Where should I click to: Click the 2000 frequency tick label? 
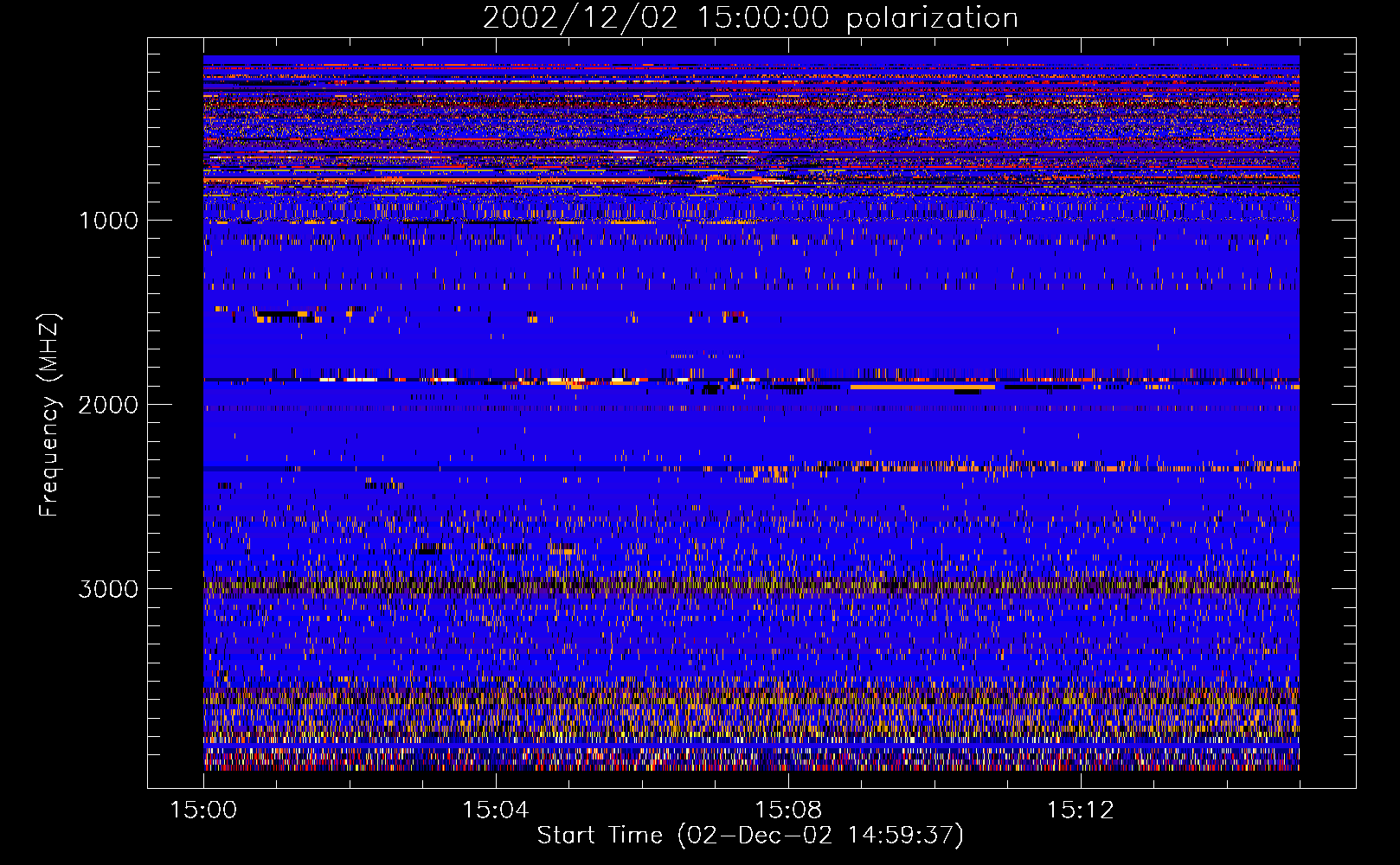point(108,405)
